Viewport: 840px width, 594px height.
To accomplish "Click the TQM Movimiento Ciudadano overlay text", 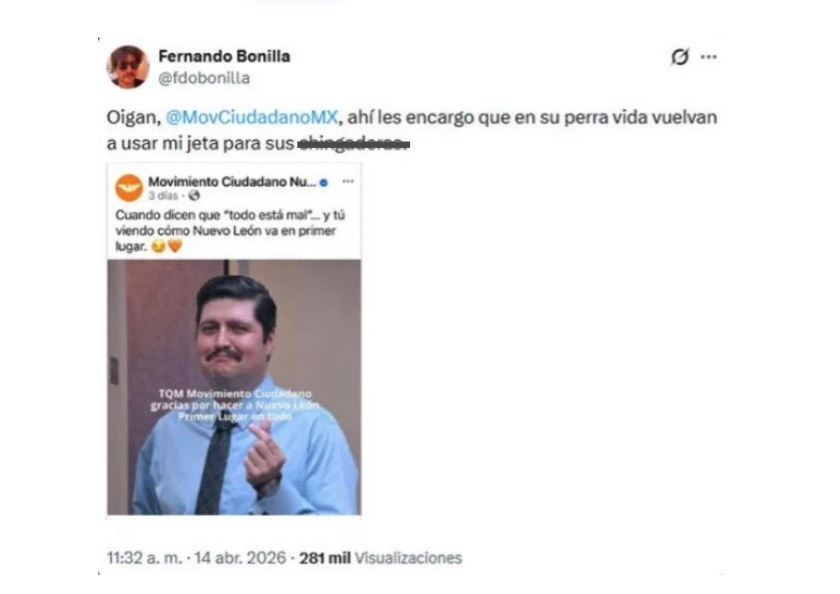I will [x=235, y=405].
